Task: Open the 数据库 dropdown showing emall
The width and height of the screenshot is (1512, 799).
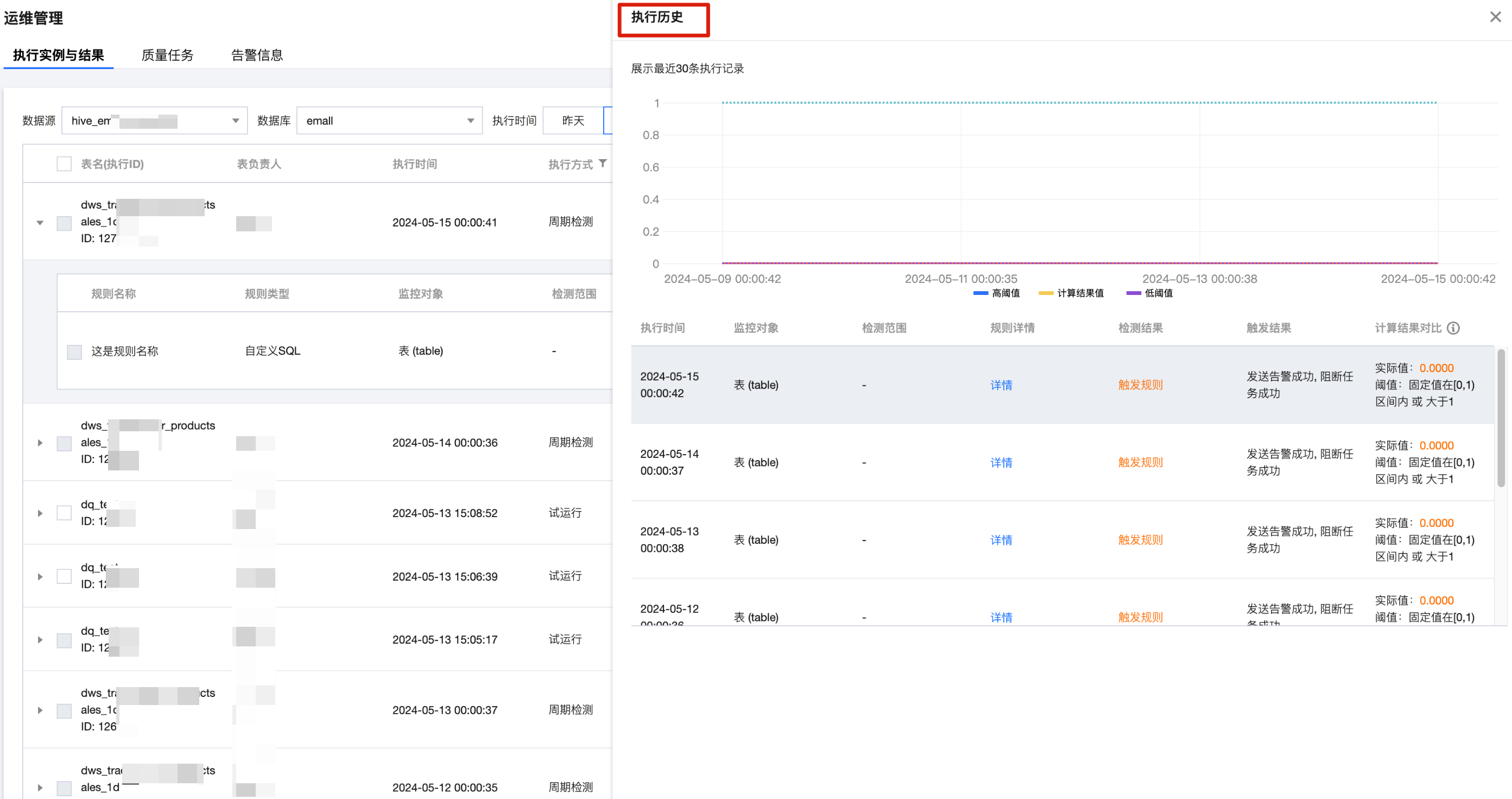Action: [x=389, y=121]
